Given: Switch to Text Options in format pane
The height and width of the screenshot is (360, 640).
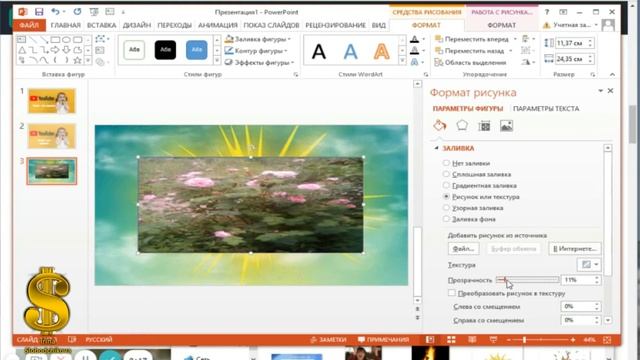Looking at the screenshot, I should (546, 109).
